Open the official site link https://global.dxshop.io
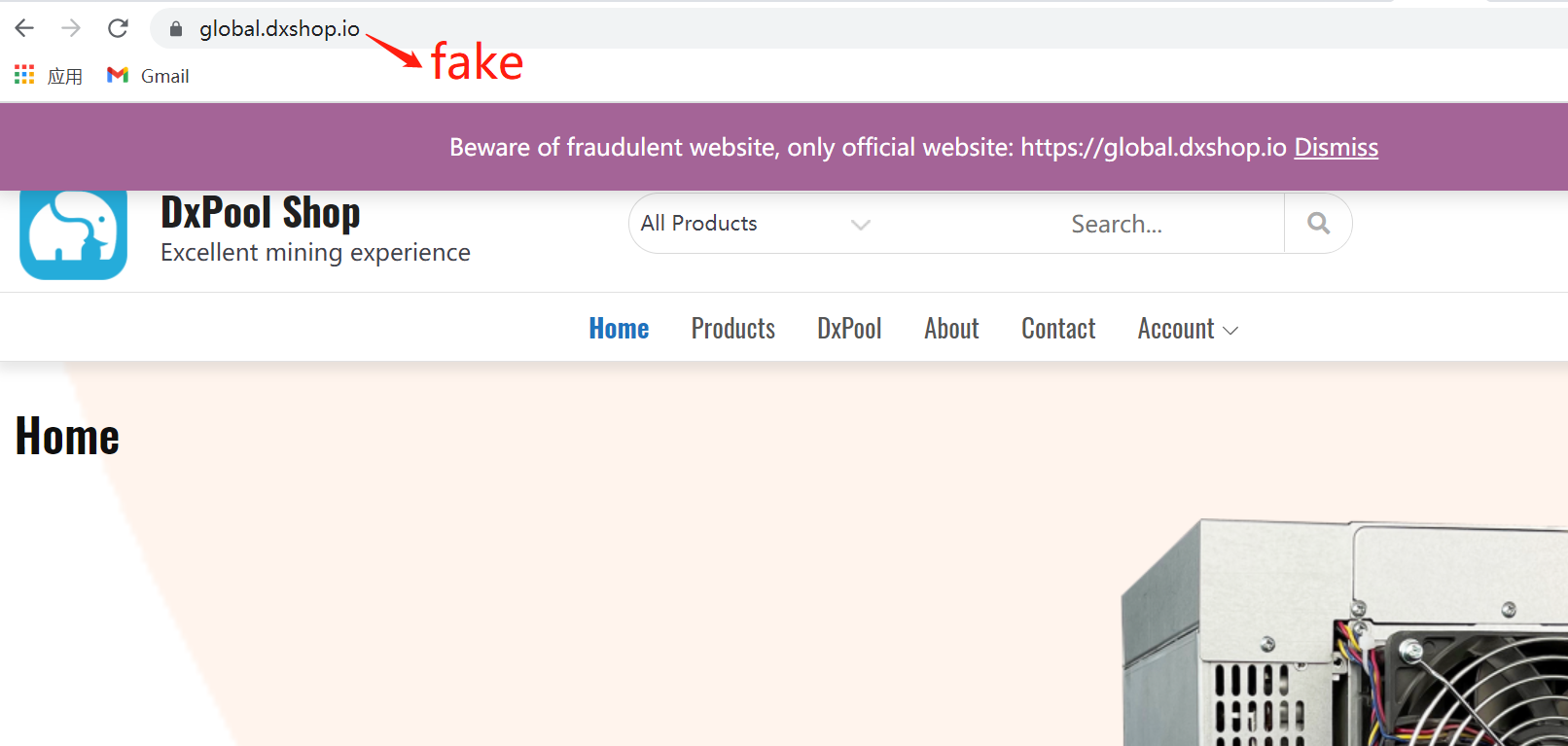Screen dimensions: 1568x746 pos(1152,147)
